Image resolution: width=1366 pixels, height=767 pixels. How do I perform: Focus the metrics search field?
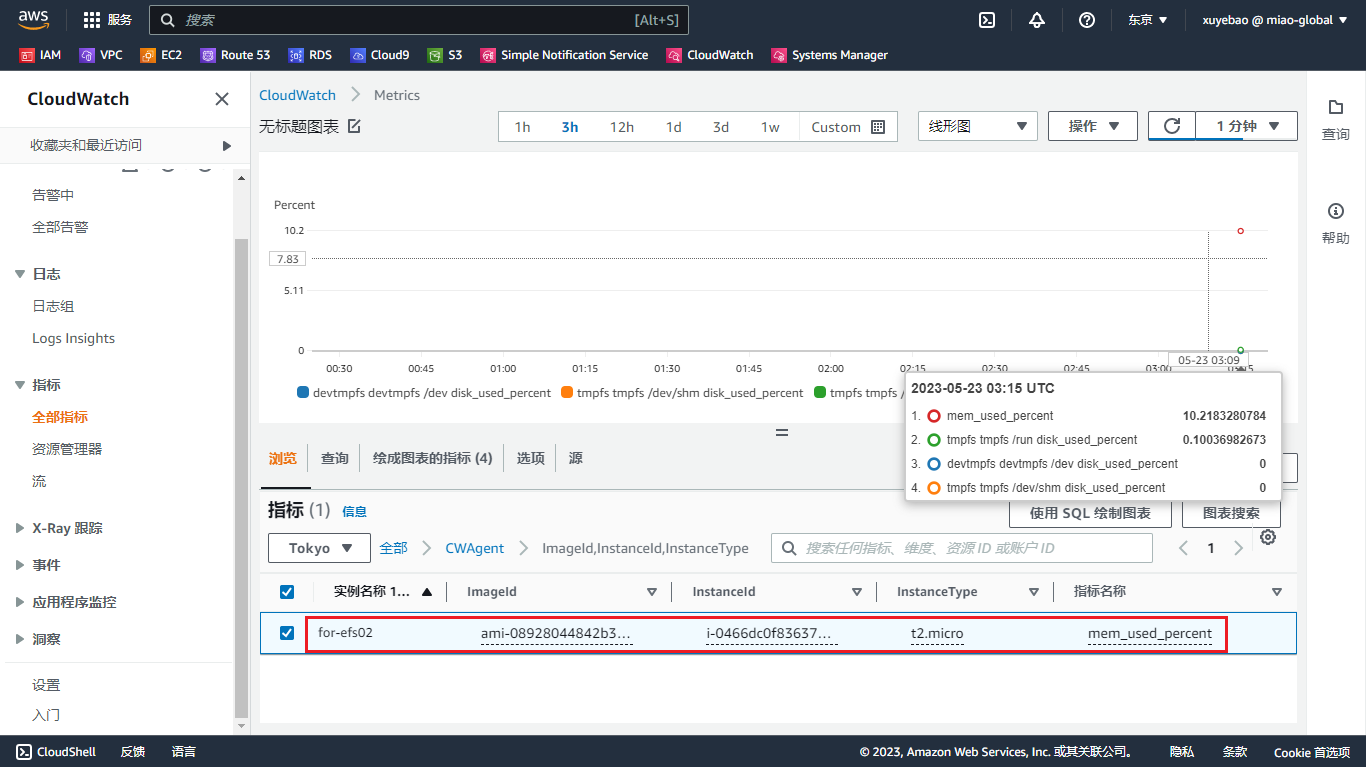pos(962,548)
